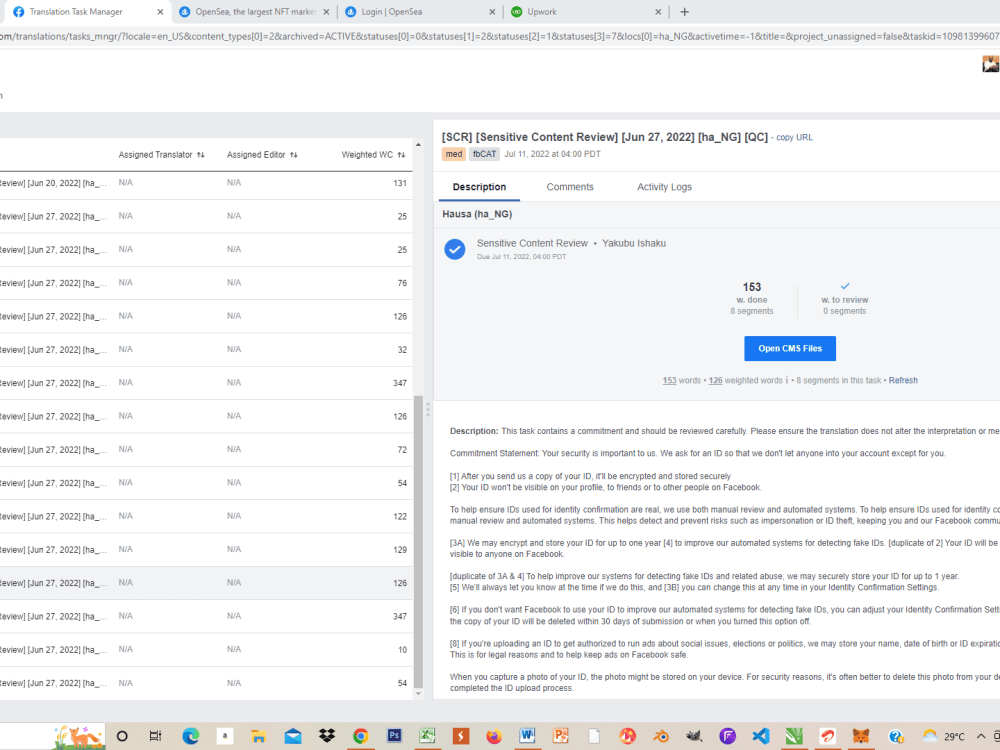
Task: Switch to OpenSea largest NFT marketplace tab
Action: click(254, 11)
